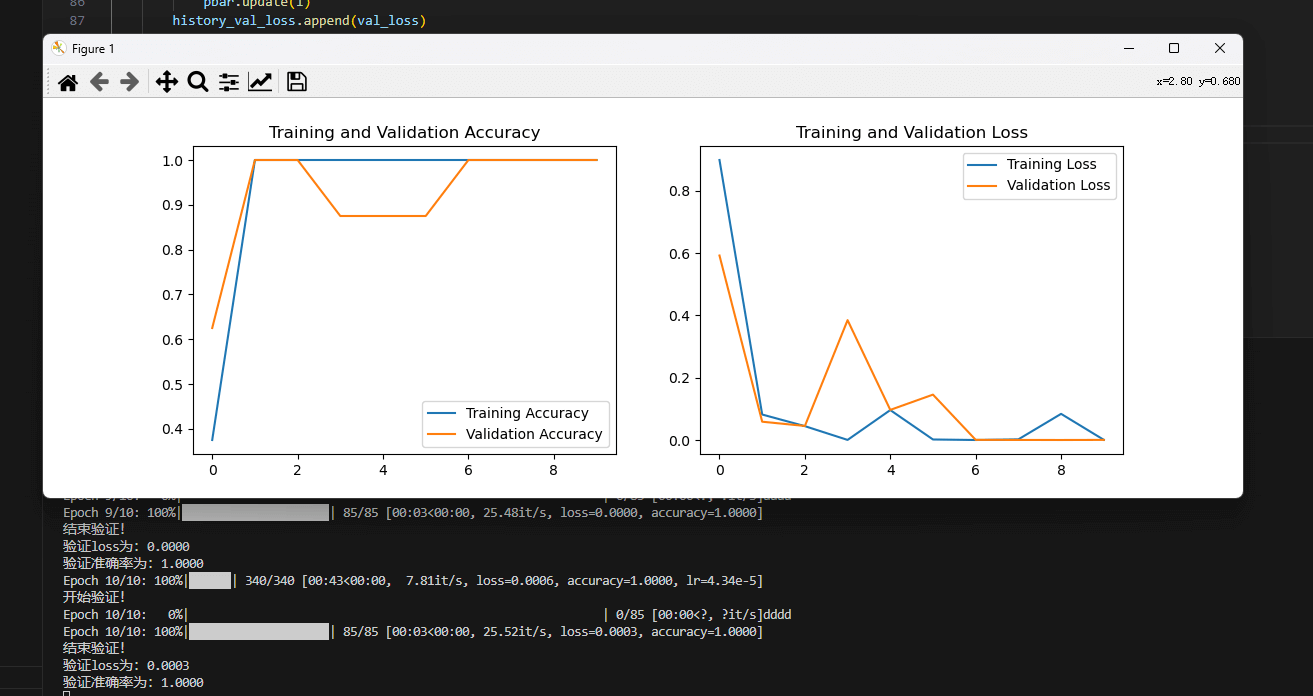Go back to previous view using left arrow

99,82
